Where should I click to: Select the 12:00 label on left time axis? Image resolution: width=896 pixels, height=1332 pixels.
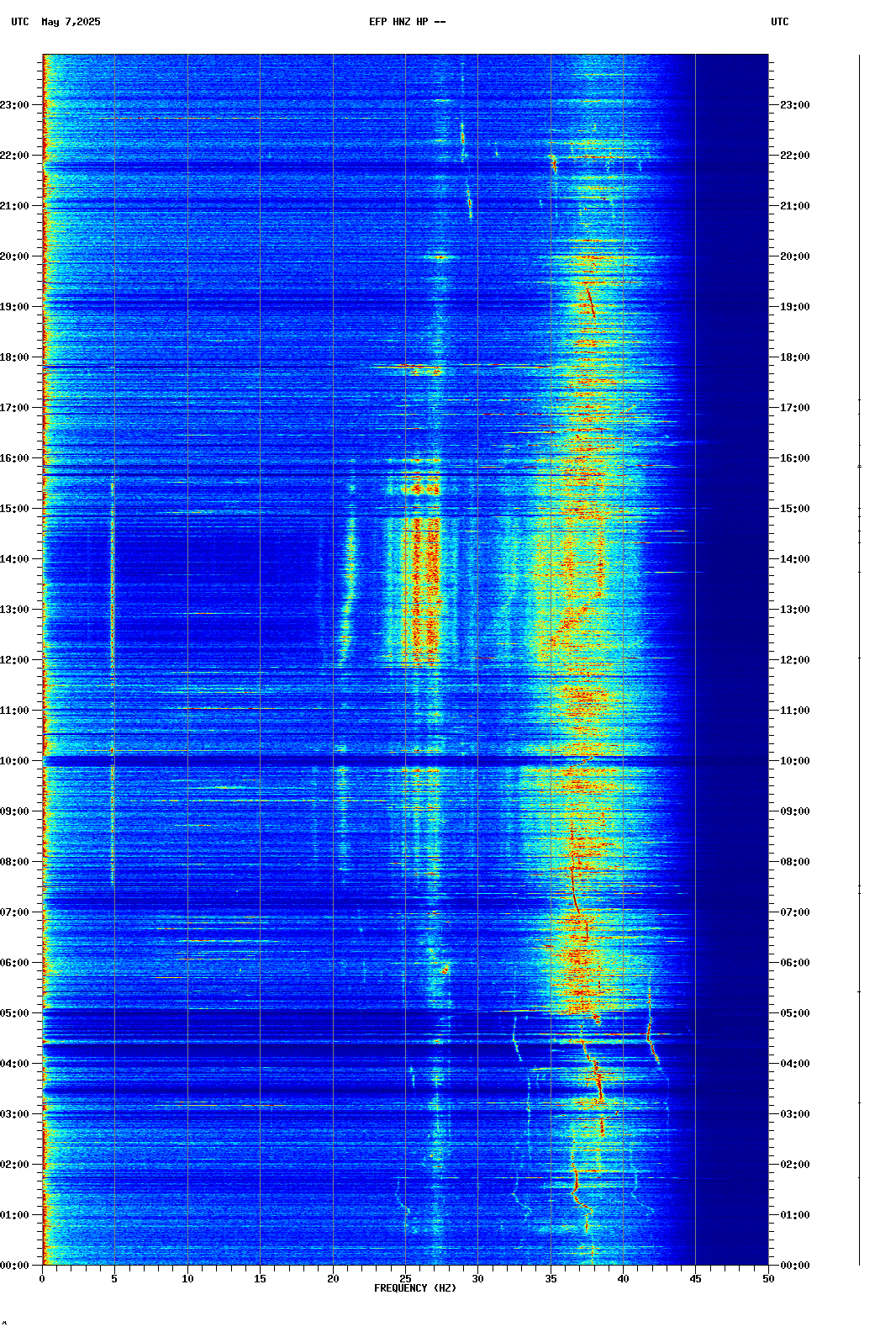pos(14,660)
